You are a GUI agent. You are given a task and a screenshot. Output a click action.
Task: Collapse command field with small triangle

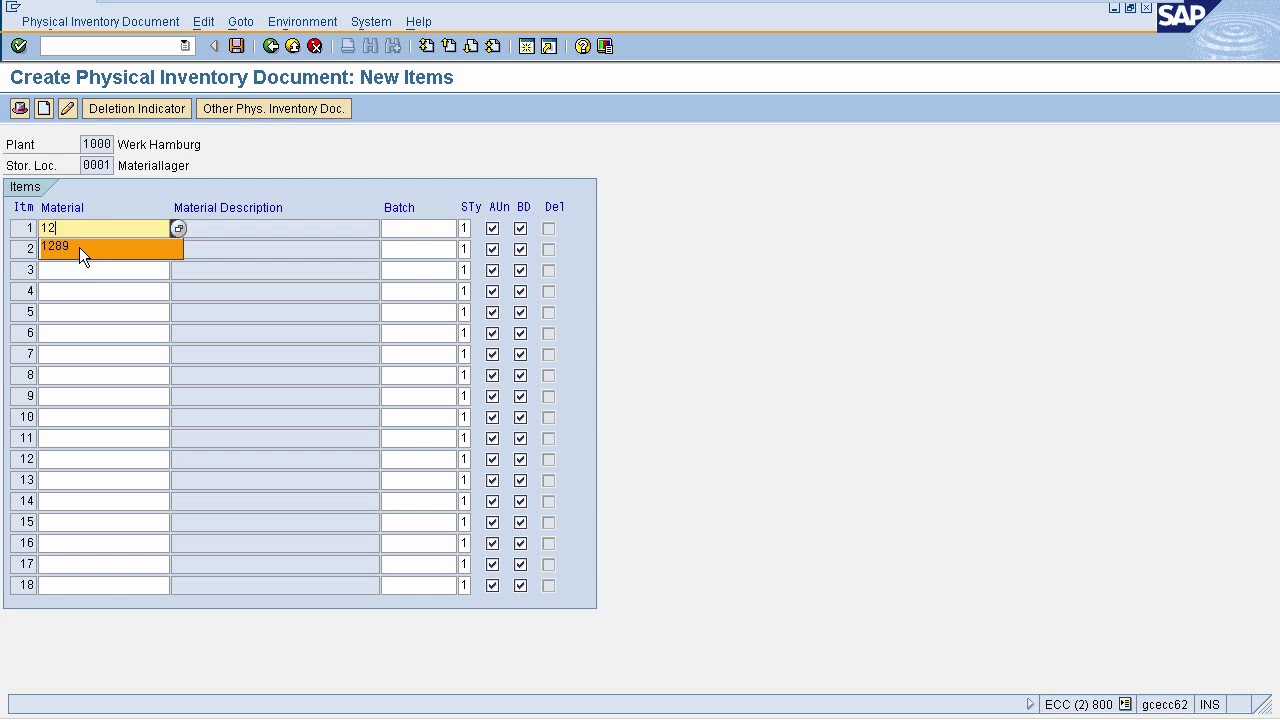coord(214,46)
